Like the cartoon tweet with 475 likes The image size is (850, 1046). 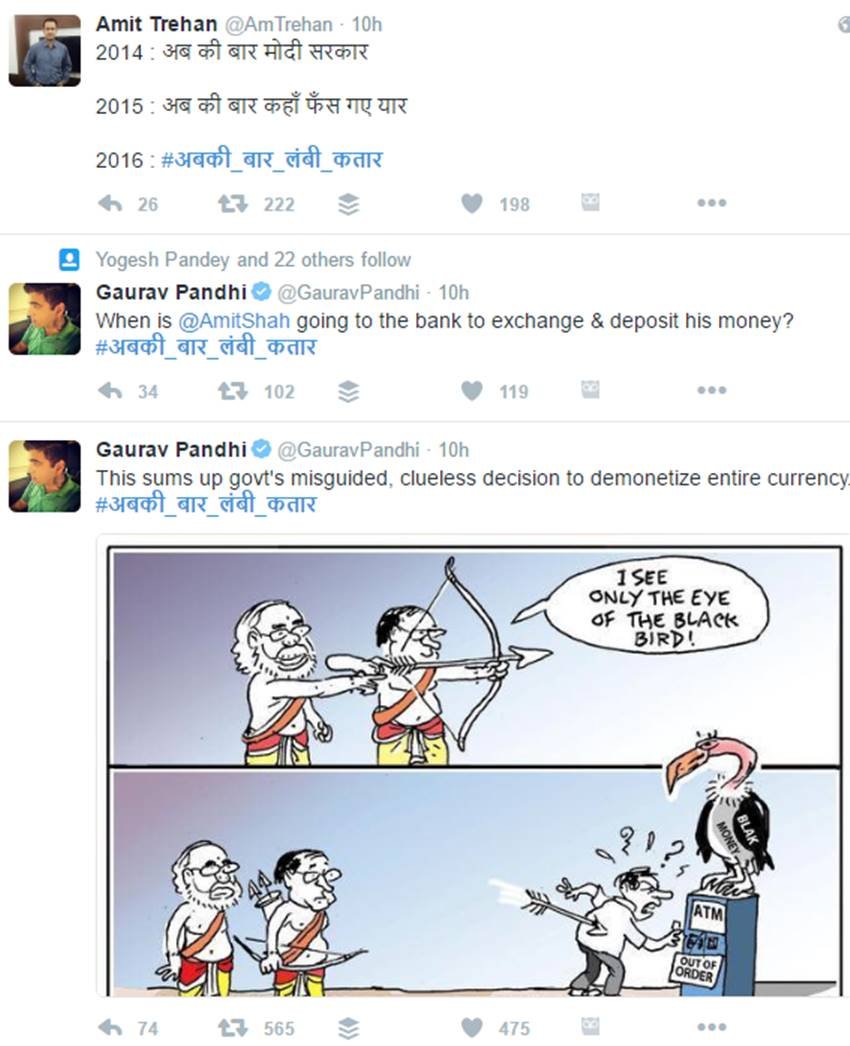(x=472, y=1028)
